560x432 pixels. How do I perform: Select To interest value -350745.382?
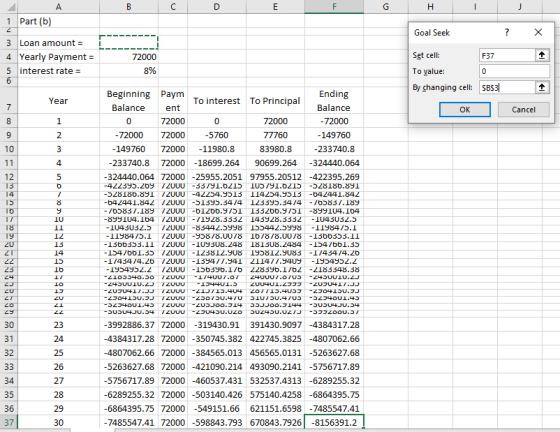point(217,339)
